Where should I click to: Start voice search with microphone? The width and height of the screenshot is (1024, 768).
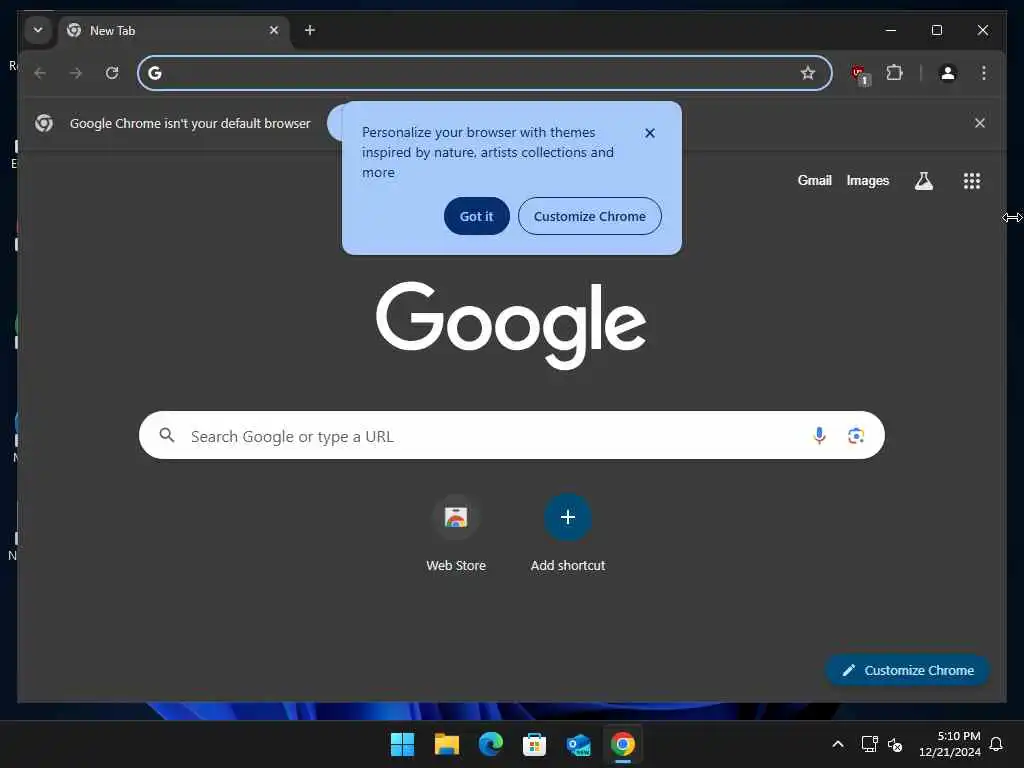pyautogui.click(x=819, y=435)
